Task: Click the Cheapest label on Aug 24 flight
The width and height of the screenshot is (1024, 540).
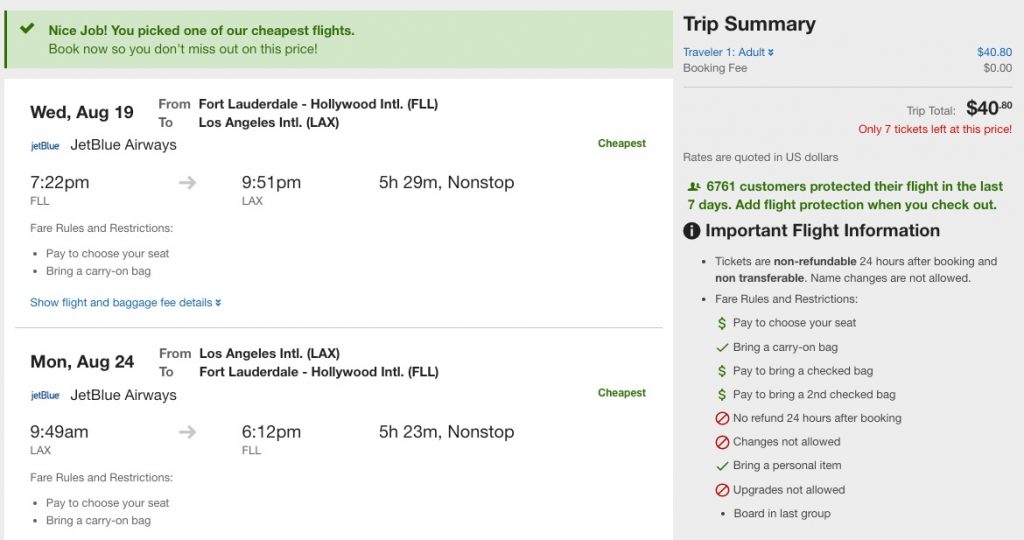Action: pos(622,393)
